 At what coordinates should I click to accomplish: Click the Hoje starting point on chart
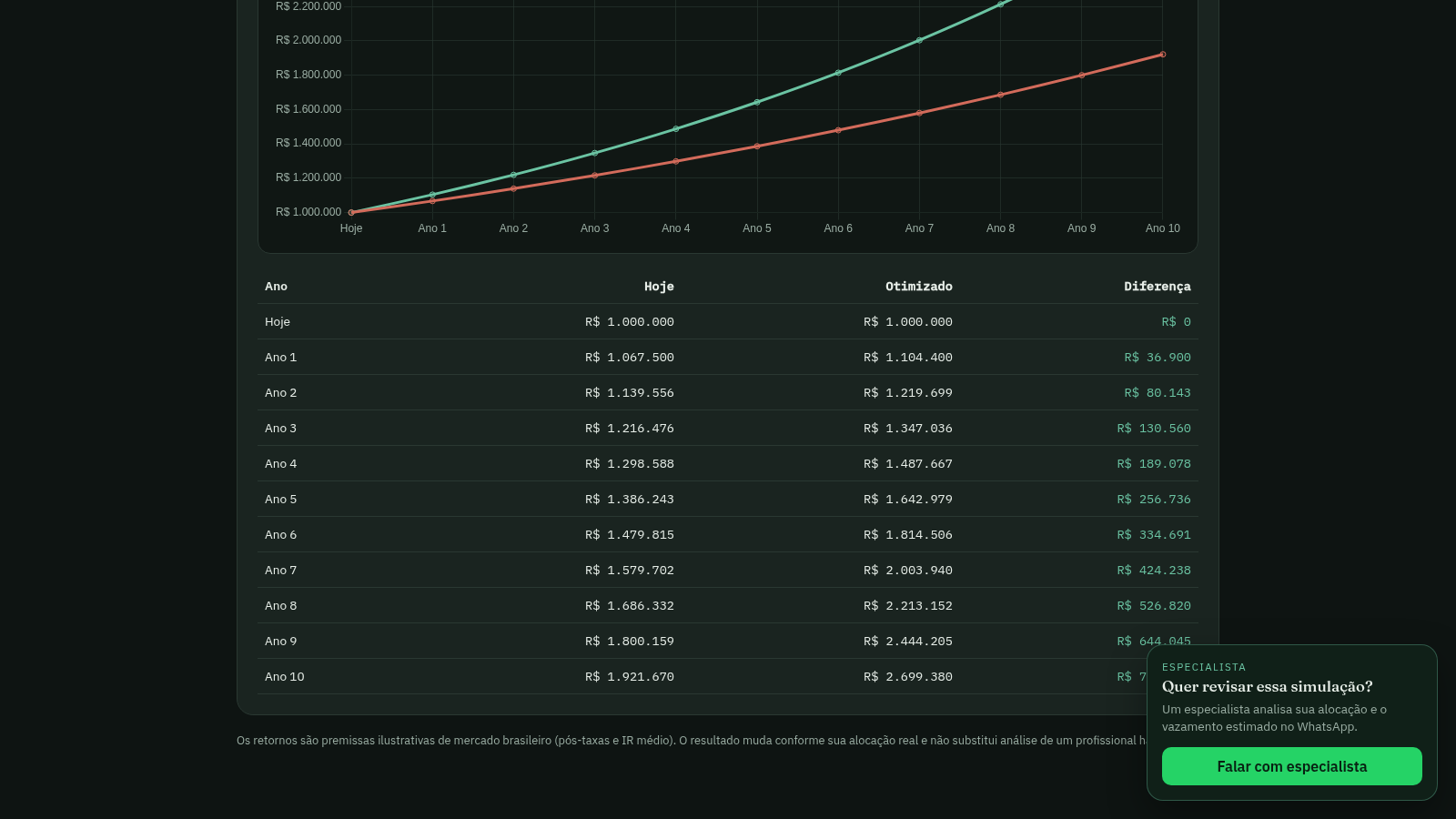pos(351,212)
